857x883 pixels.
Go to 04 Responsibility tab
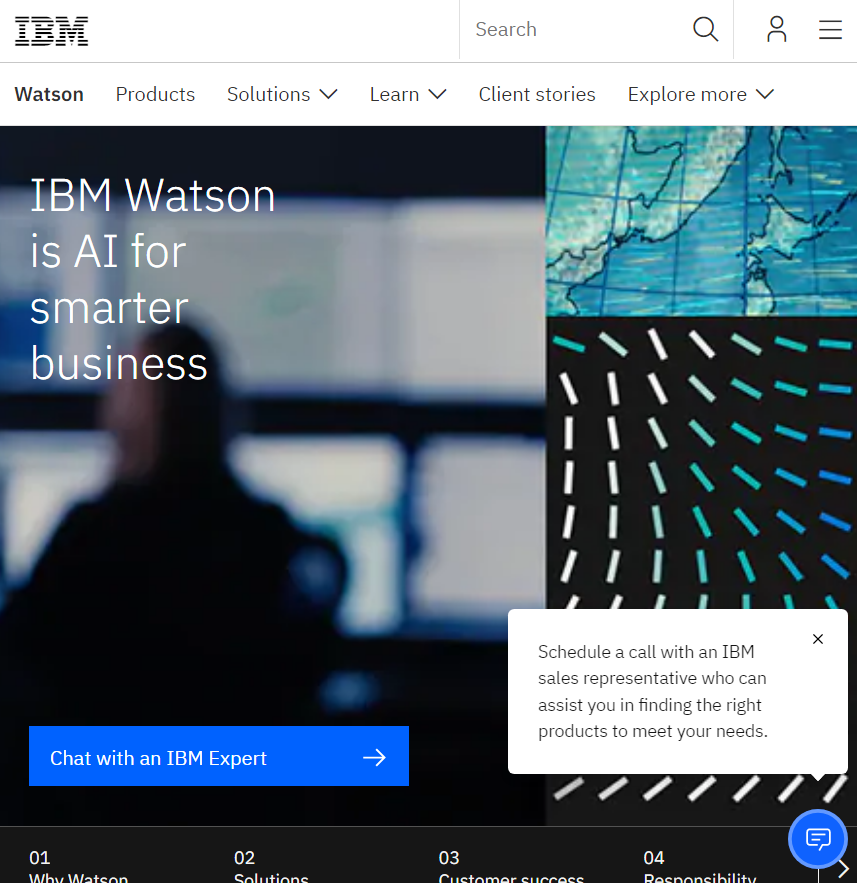tap(699, 867)
